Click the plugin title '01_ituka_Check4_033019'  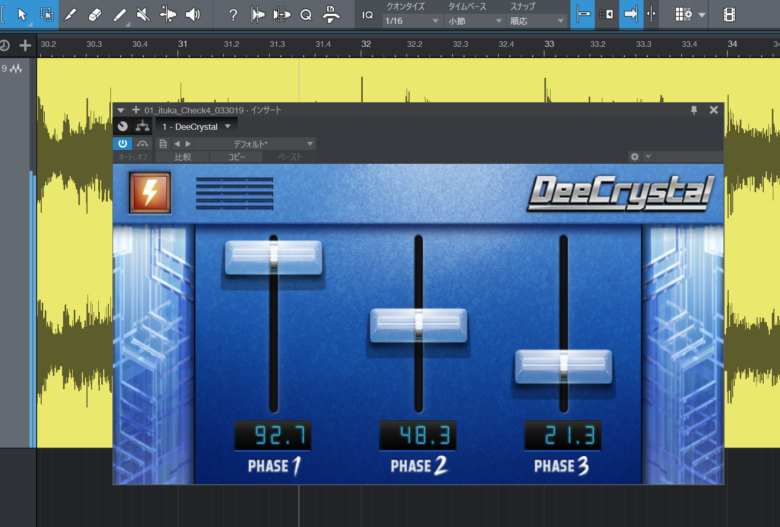pos(194,110)
